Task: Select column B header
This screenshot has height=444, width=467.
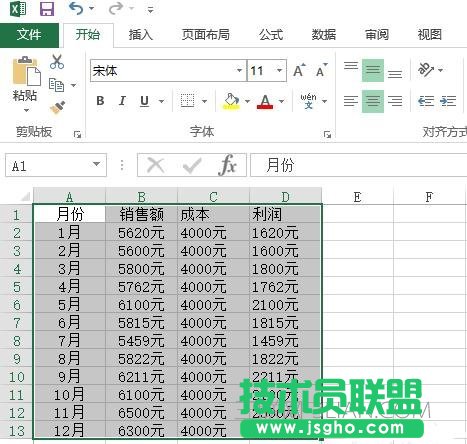Action: click(141, 197)
